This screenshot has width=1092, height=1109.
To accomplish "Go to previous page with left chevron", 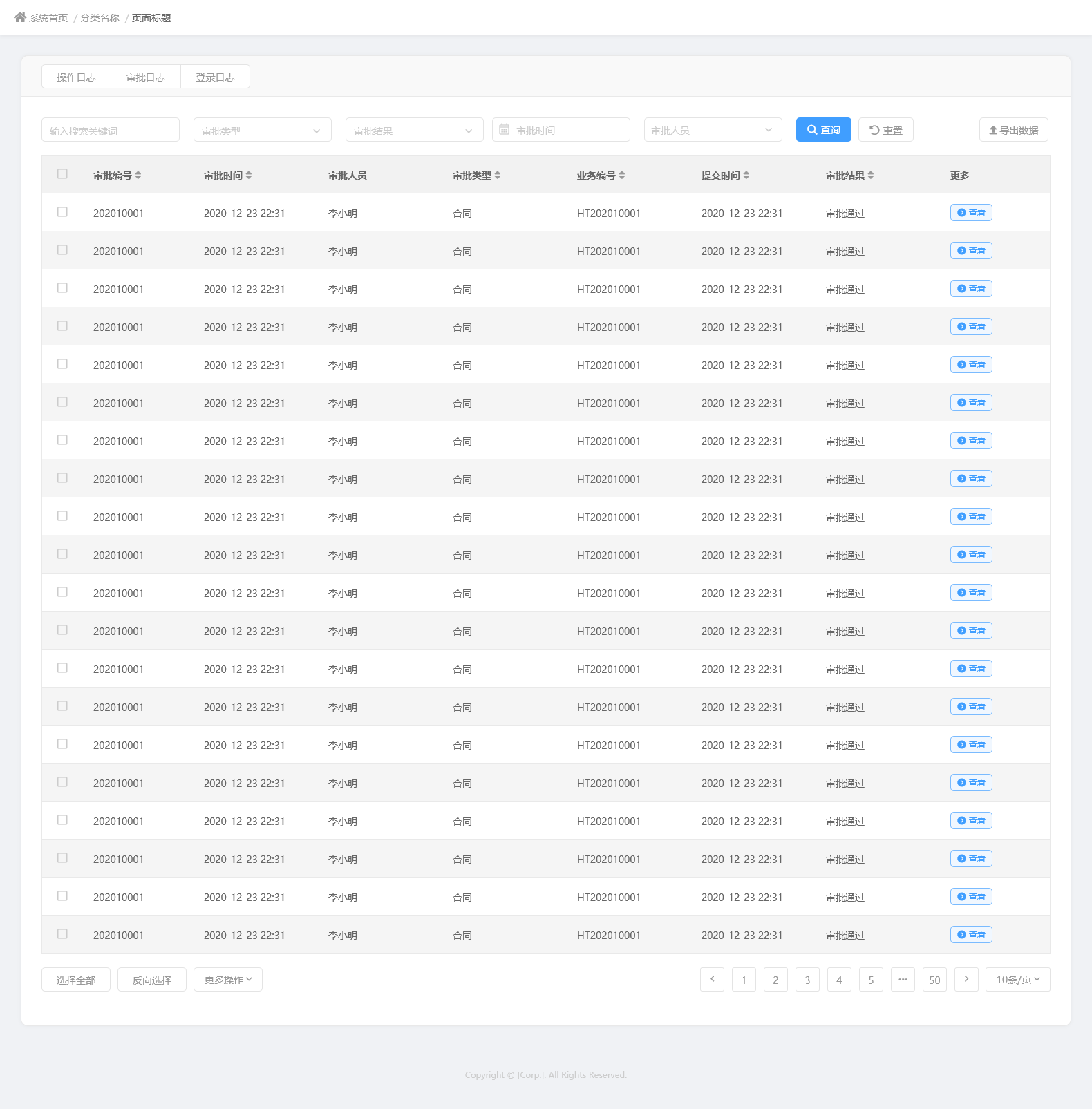I will click(712, 979).
